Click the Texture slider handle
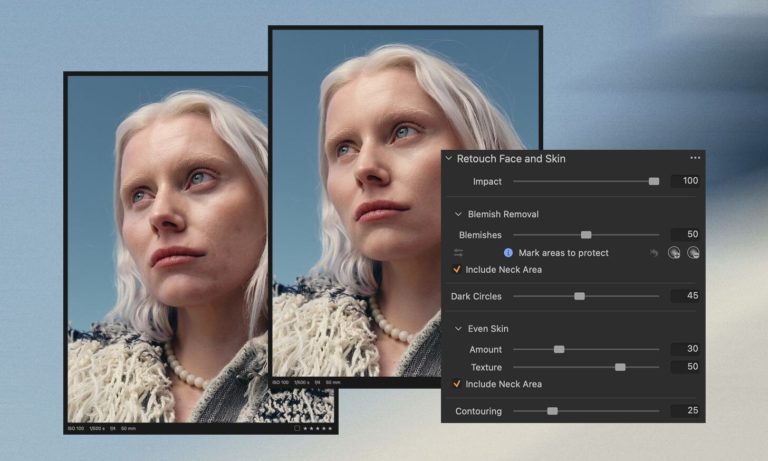Image resolution: width=768 pixels, height=461 pixels. [x=620, y=367]
